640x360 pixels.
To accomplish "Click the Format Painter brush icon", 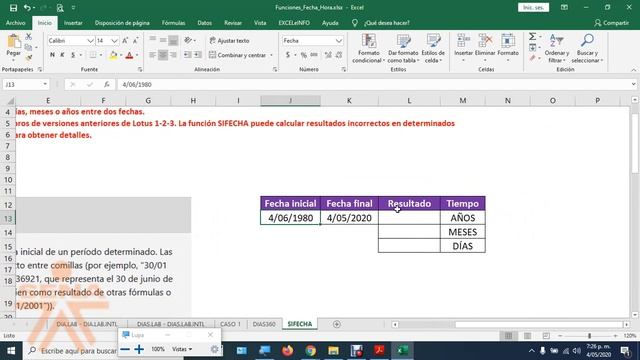I will coord(29,58).
